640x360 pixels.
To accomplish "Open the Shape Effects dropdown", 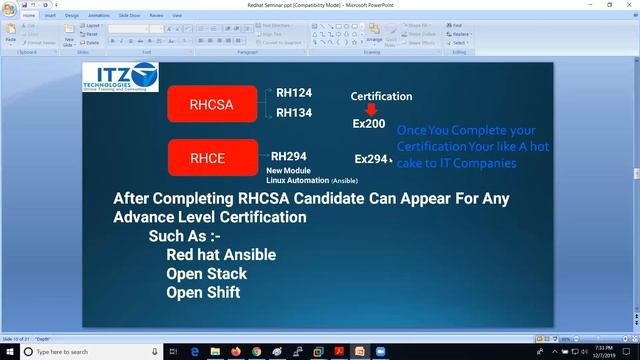I will 419,42.
